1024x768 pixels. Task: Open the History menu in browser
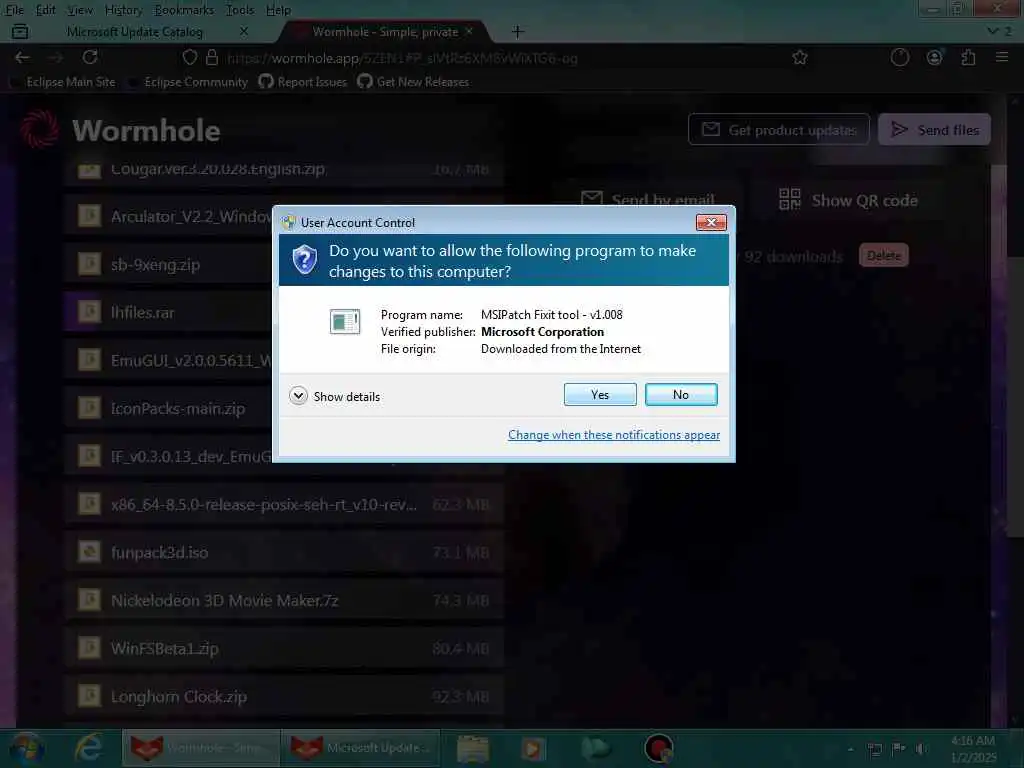pos(123,10)
